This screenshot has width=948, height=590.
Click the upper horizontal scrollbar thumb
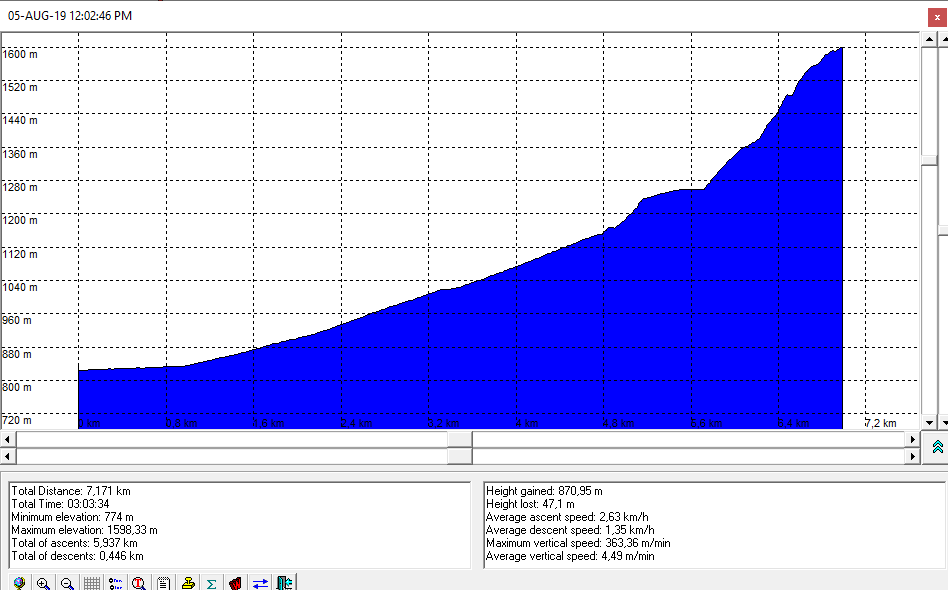(x=460, y=439)
